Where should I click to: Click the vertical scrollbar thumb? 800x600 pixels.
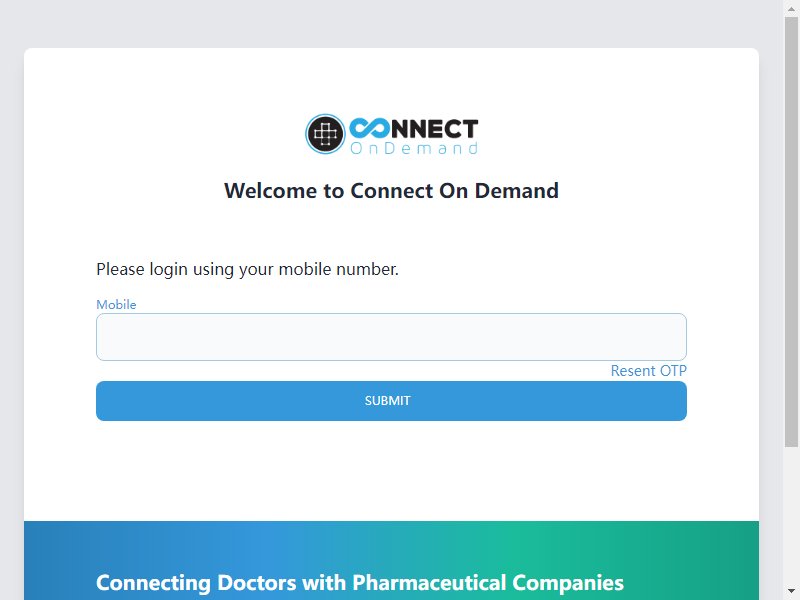coord(791,232)
